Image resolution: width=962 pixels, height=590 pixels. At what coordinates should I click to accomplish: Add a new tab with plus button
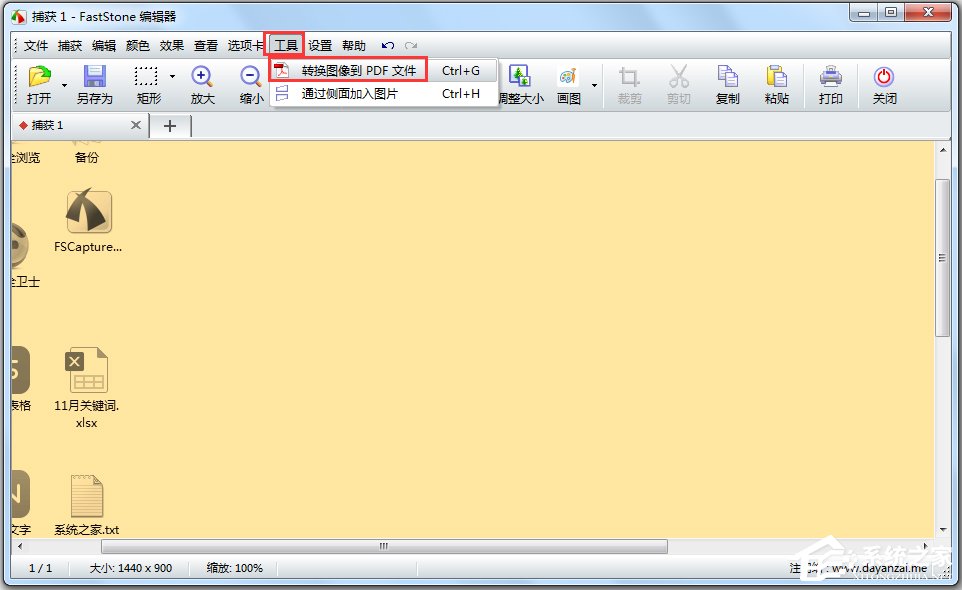(x=170, y=126)
